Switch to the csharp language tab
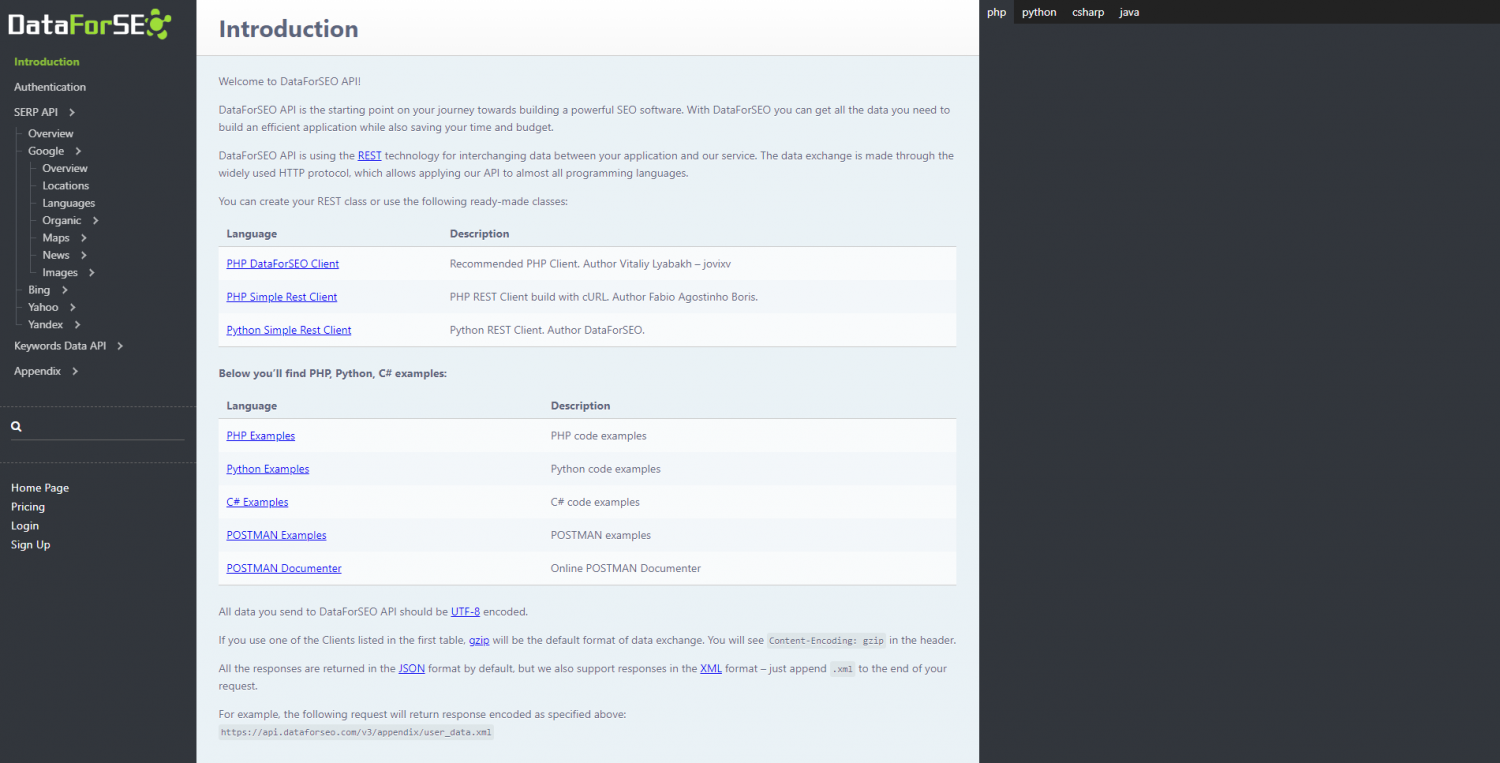 pos(1087,11)
